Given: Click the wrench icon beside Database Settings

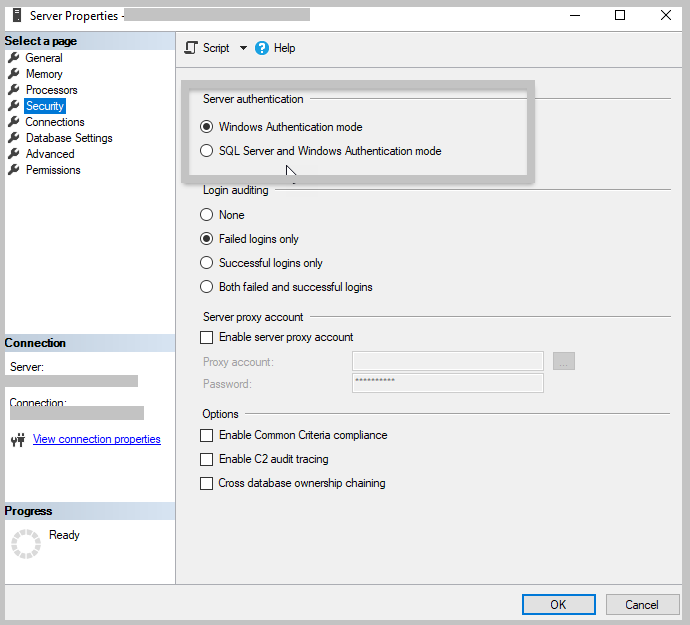Looking at the screenshot, I should tap(14, 138).
